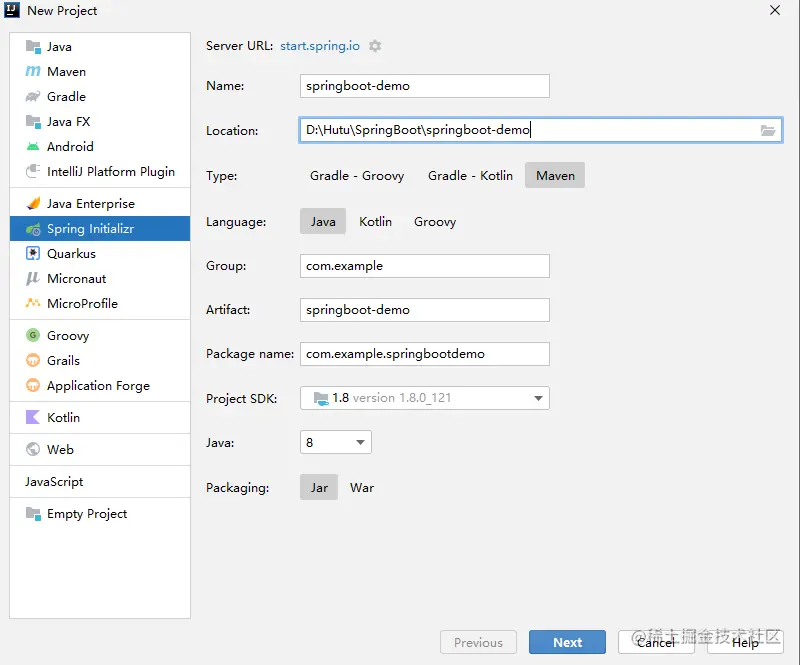The width and height of the screenshot is (800, 665).
Task: Set packaging to Jar
Action: pyautogui.click(x=319, y=487)
